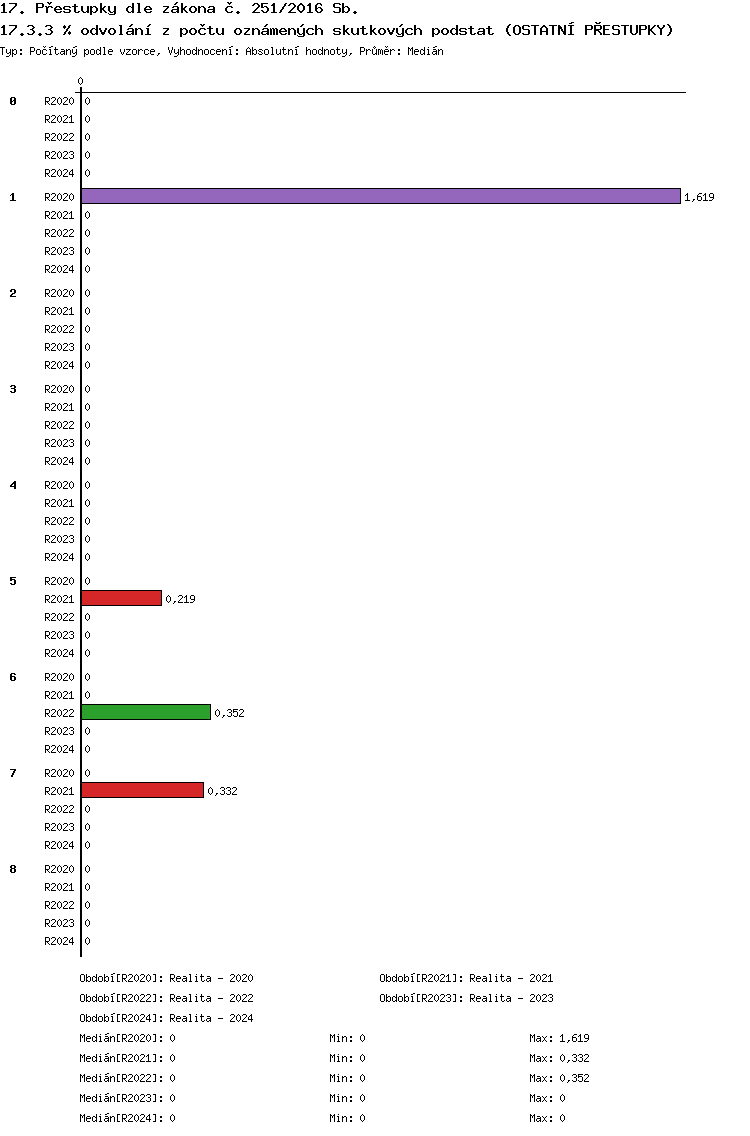The height and width of the screenshot is (1136, 750).
Task: Click the 0,219 value label
Action: point(180,599)
